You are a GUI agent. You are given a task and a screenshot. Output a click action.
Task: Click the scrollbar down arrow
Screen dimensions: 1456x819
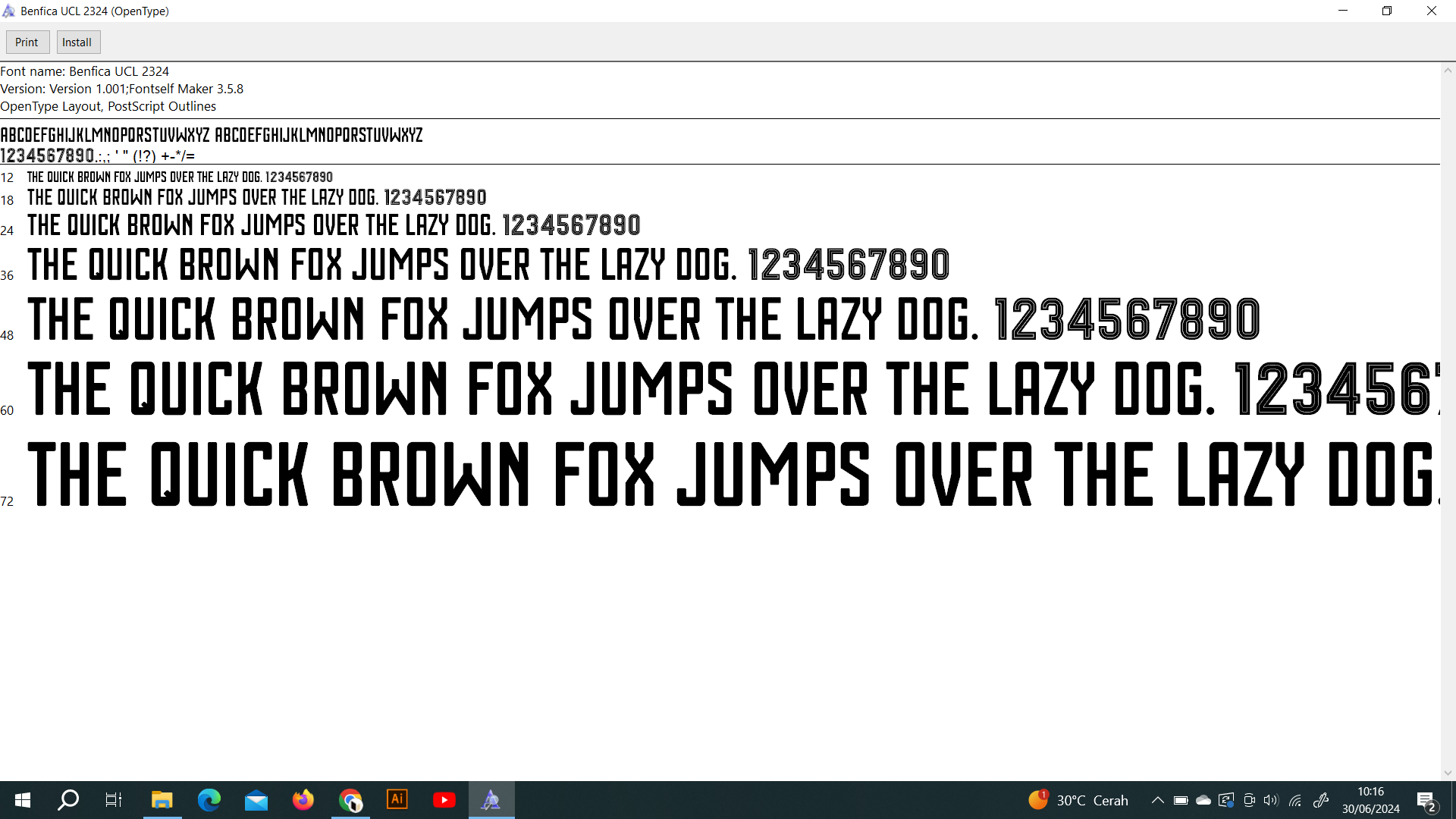tap(1448, 773)
